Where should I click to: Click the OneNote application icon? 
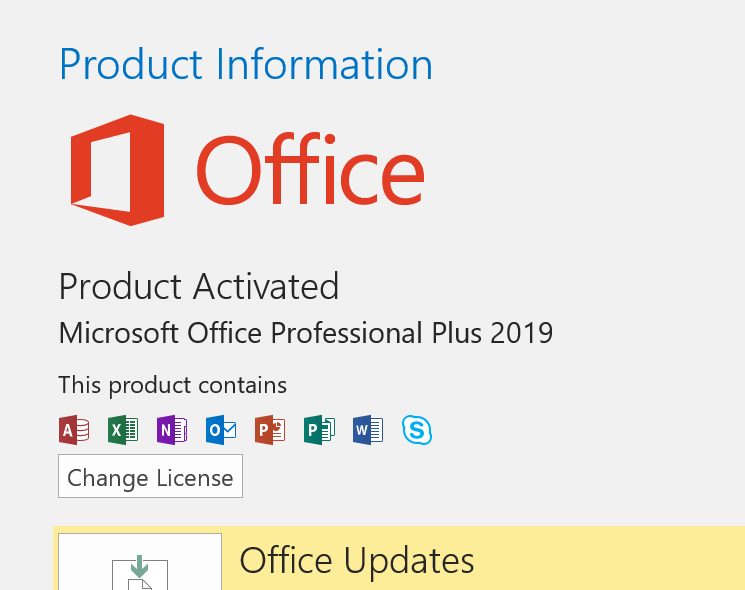coord(172,430)
